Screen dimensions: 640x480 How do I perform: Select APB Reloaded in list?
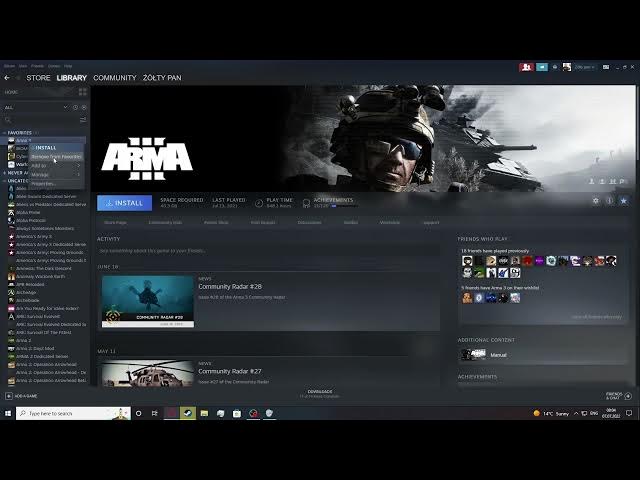(x=30, y=284)
